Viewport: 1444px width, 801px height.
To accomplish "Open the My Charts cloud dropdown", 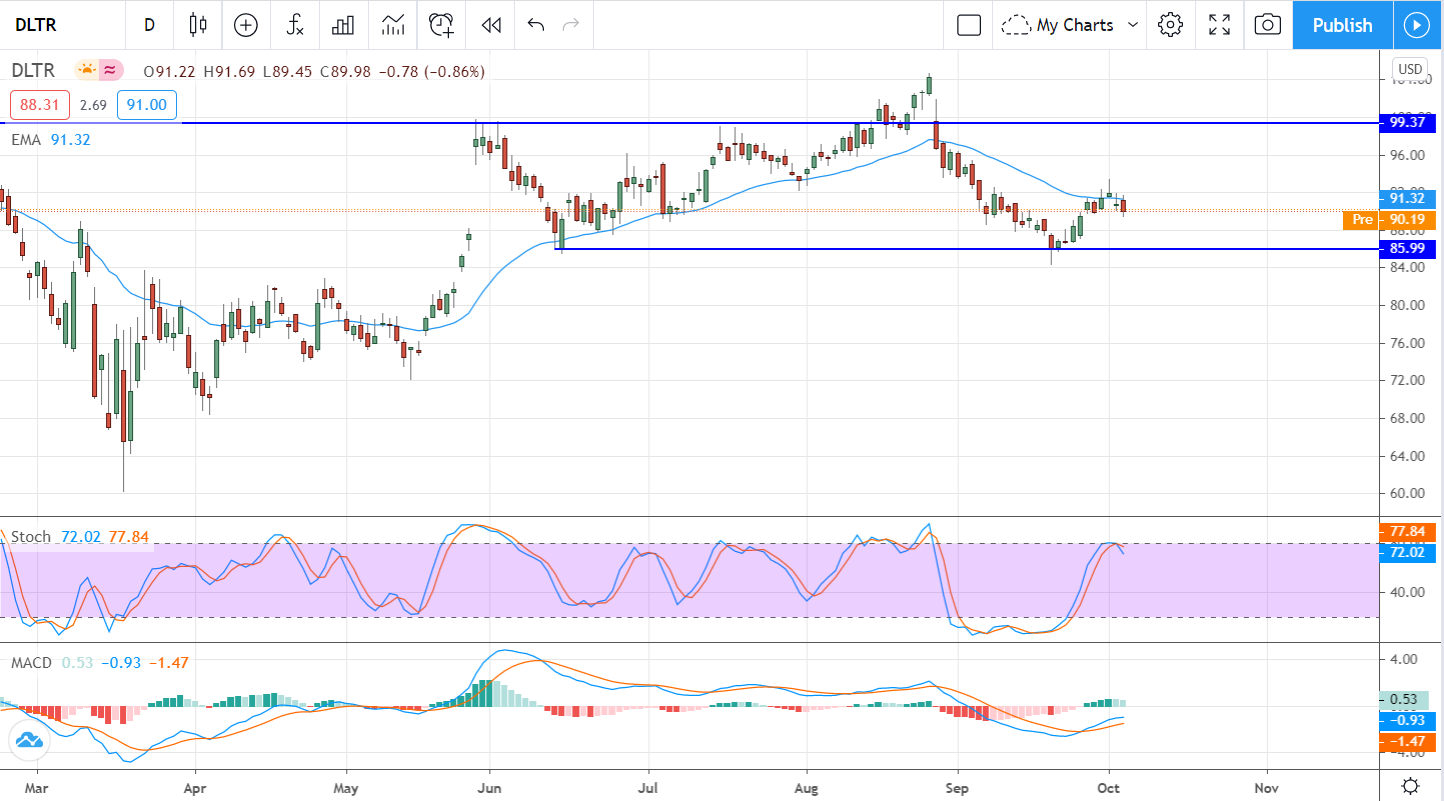I will [x=1069, y=25].
